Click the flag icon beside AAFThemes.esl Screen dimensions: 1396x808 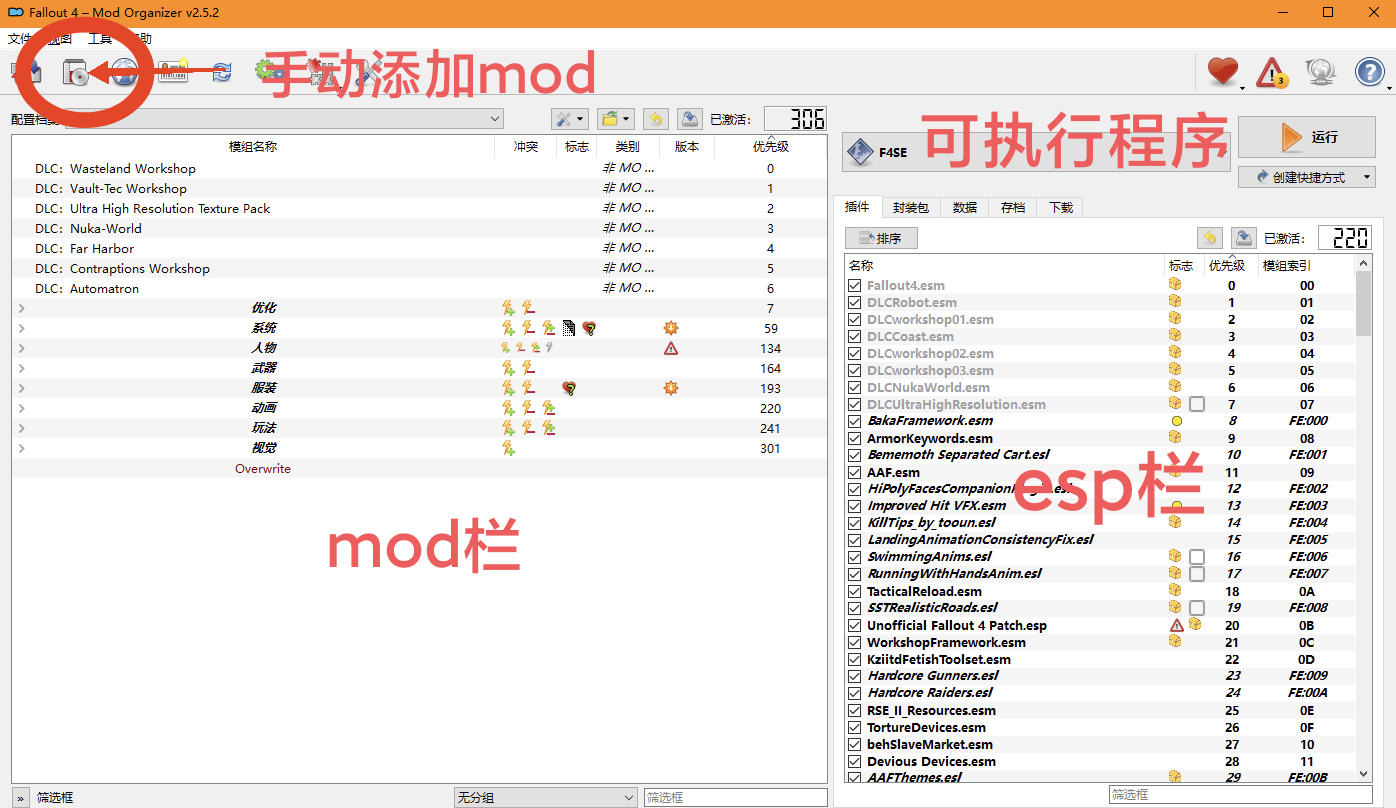pyautogui.click(x=1175, y=777)
